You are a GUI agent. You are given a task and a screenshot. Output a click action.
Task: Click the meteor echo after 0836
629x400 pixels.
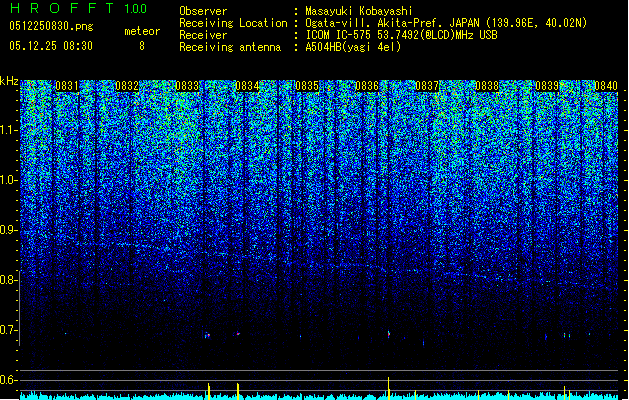pos(388,334)
